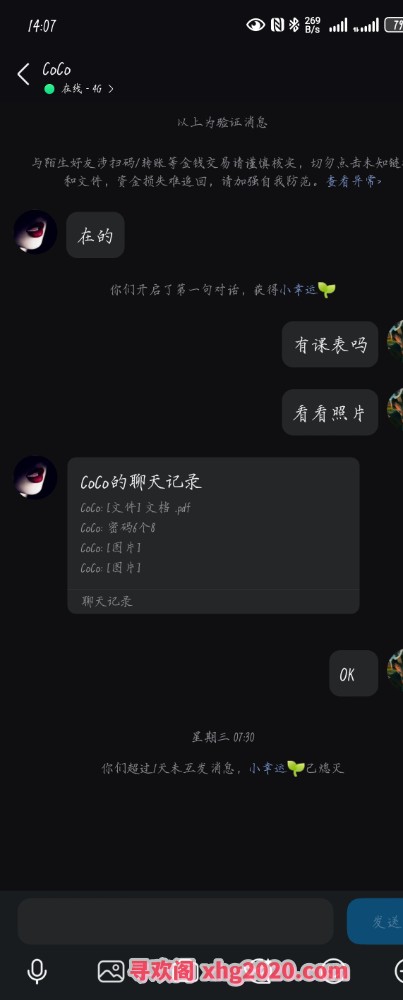403x1000 pixels.
Task: Focus the message input field
Action: (x=175, y=922)
